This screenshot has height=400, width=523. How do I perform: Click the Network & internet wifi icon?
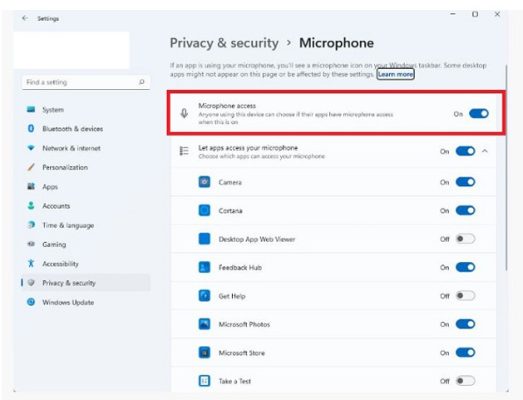tap(31, 148)
